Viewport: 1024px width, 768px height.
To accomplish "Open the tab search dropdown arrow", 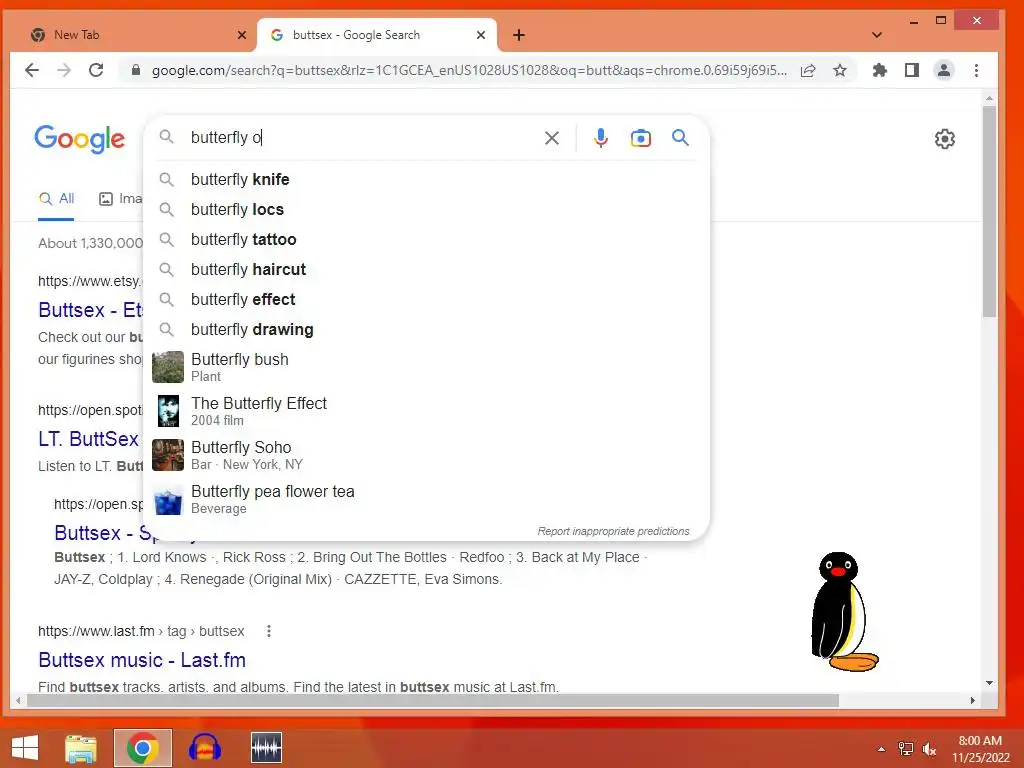I will pyautogui.click(x=876, y=35).
